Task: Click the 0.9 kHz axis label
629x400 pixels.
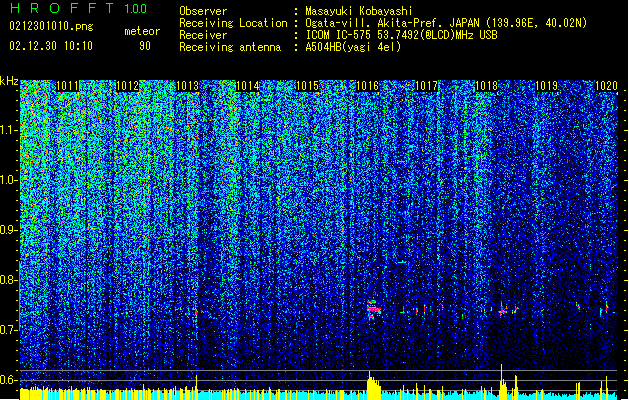Action: pos(8,230)
